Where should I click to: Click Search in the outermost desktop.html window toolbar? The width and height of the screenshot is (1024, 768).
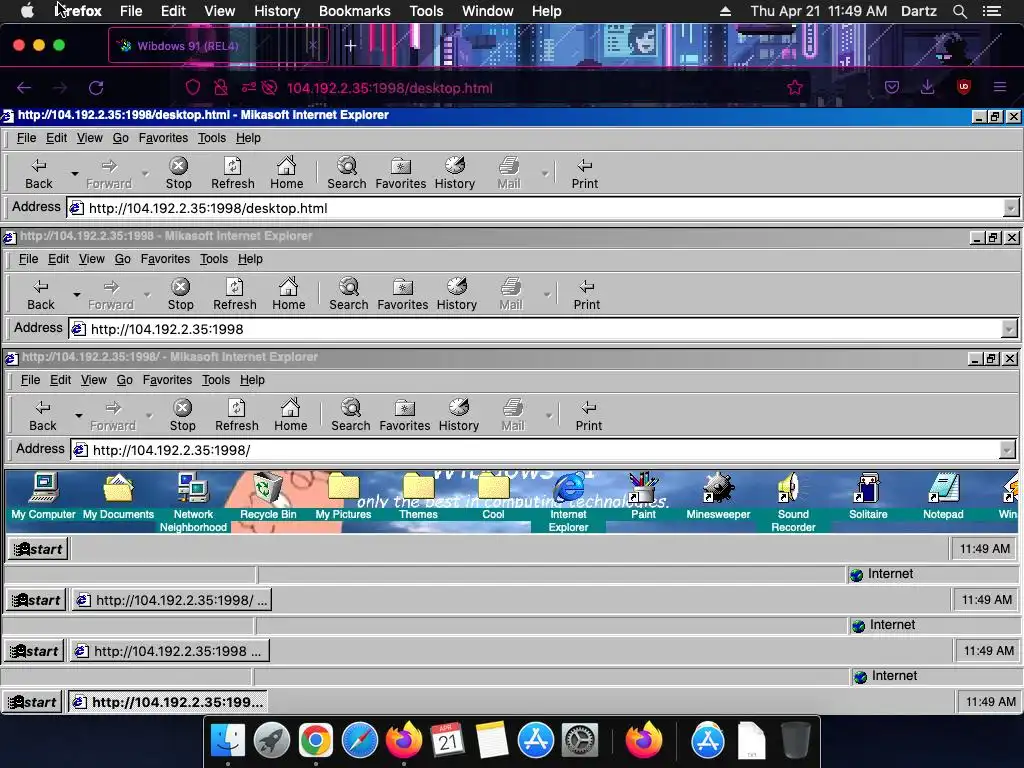click(347, 174)
